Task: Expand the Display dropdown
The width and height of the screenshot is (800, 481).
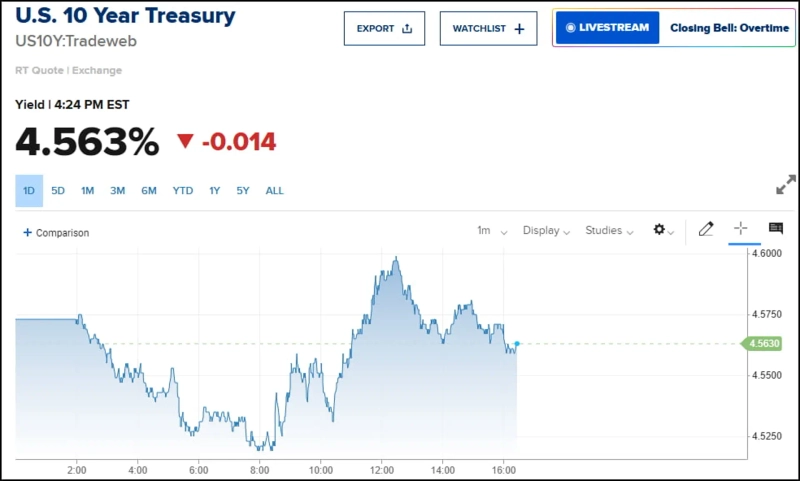Action: (546, 231)
